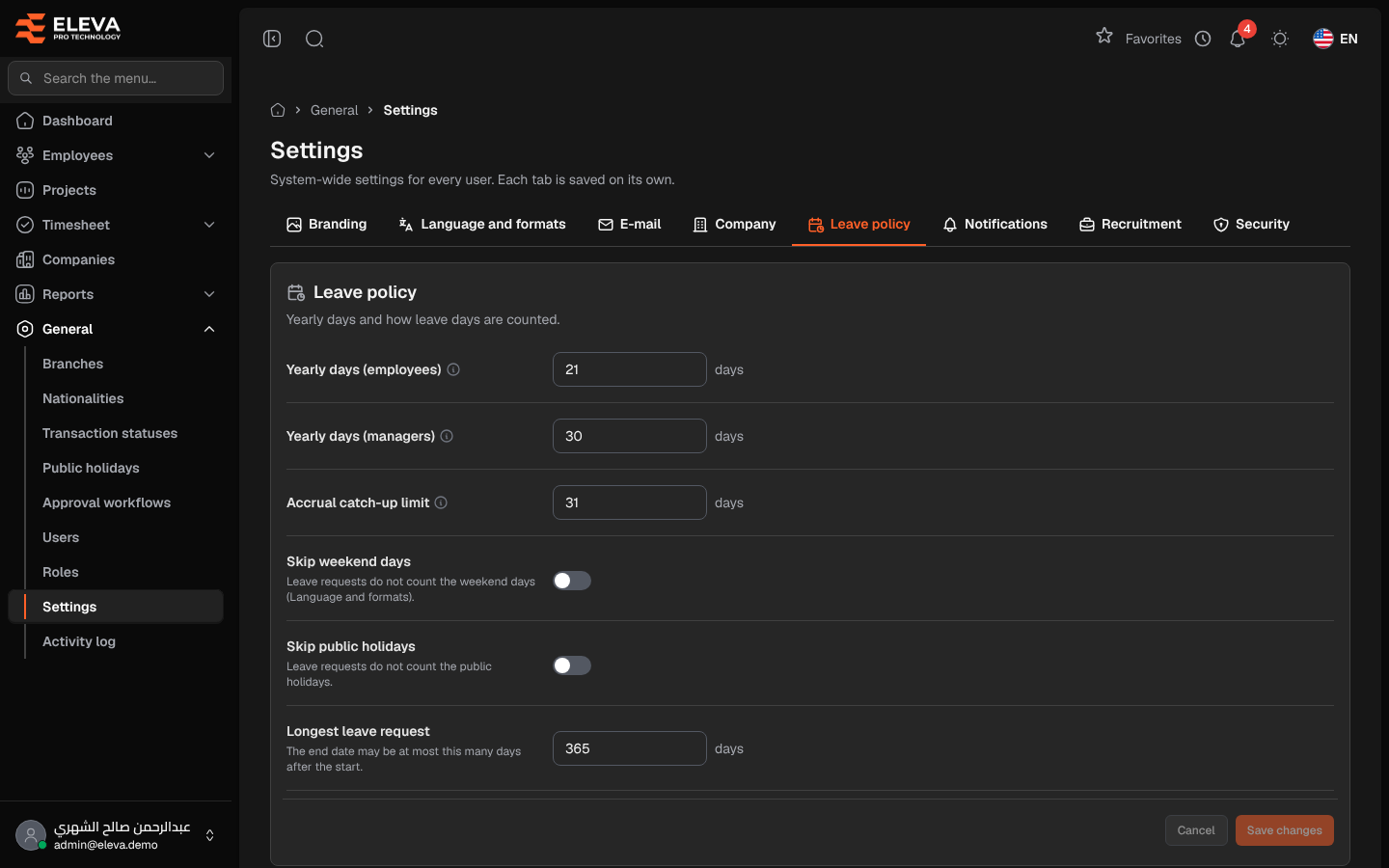Open the user account switcher arrows
Image resolution: width=1389 pixels, height=868 pixels.
click(x=209, y=835)
